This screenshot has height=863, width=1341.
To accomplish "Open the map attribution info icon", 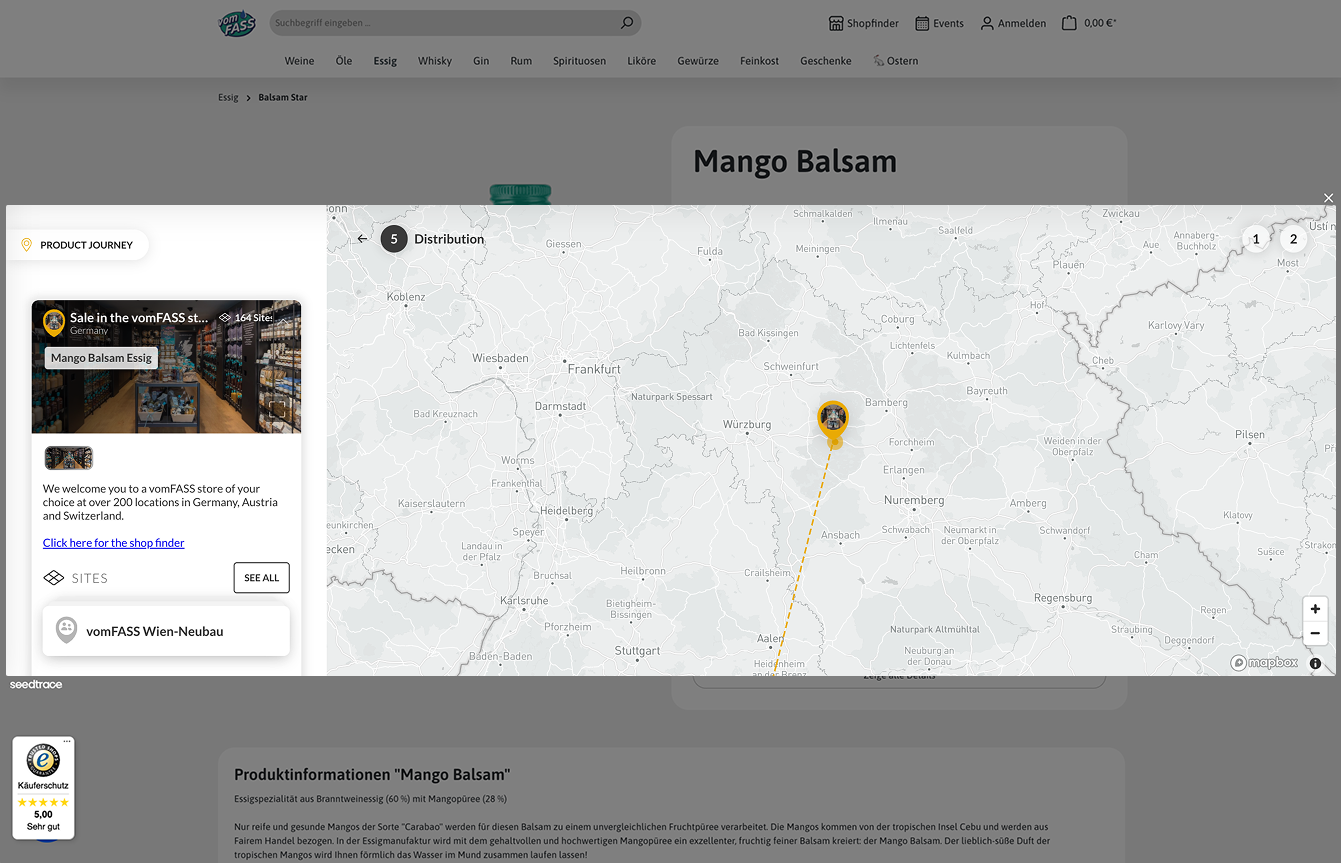I will [1315, 663].
